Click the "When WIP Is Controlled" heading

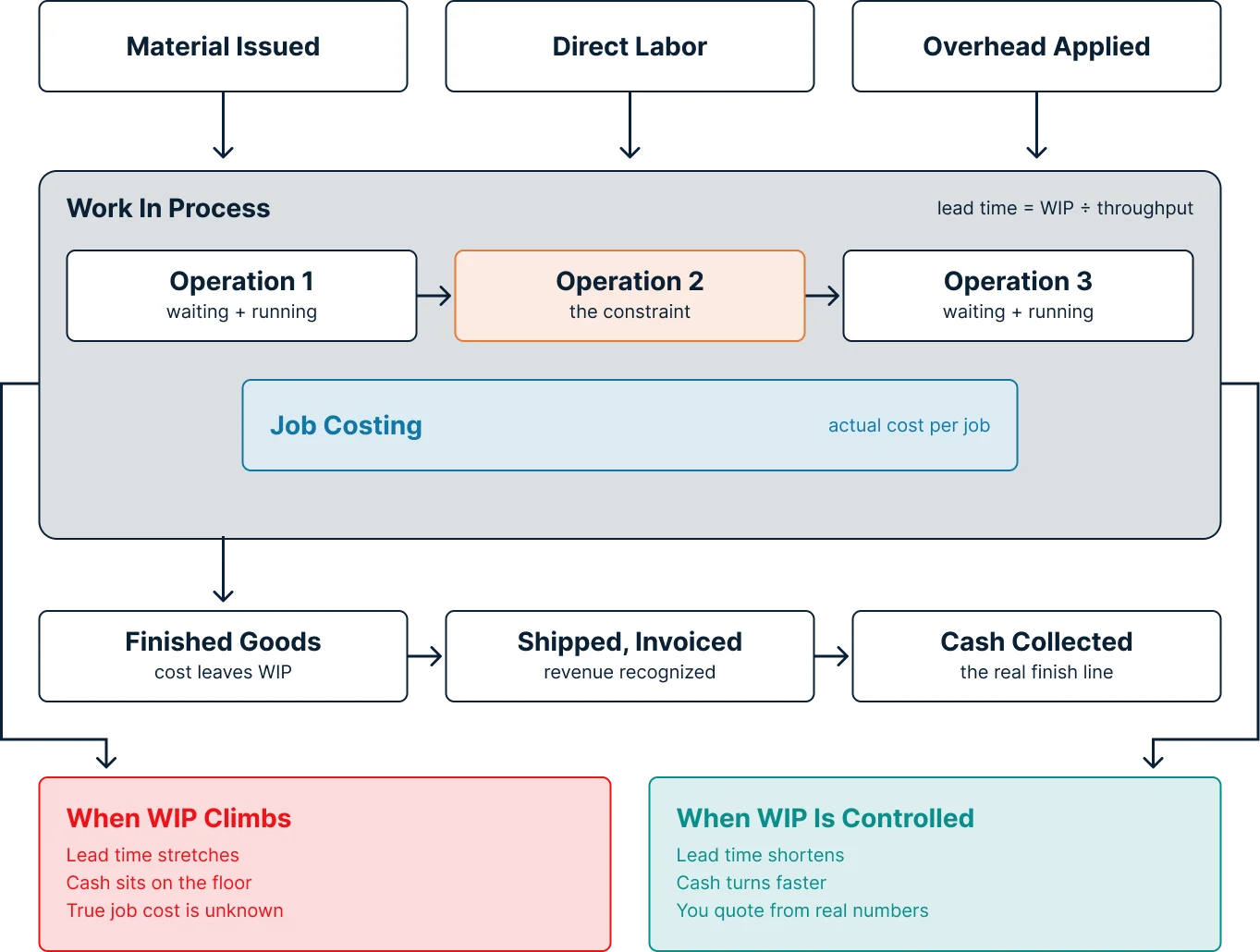click(826, 818)
